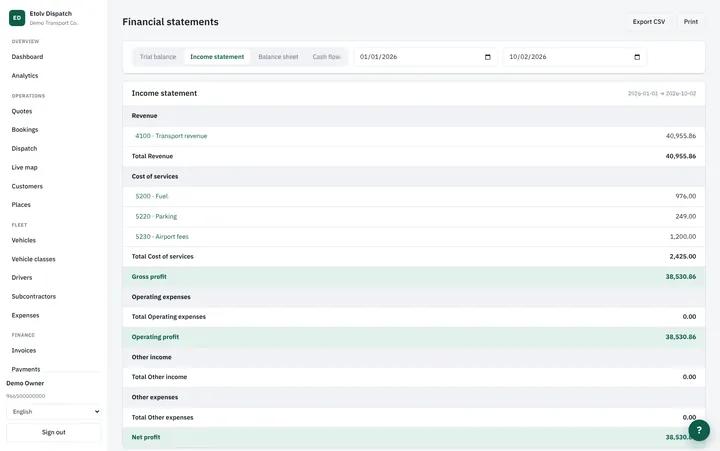This screenshot has width=720, height=451.
Task: Open calendar picker on the 01/01/2026 start date
Action: [488, 57]
